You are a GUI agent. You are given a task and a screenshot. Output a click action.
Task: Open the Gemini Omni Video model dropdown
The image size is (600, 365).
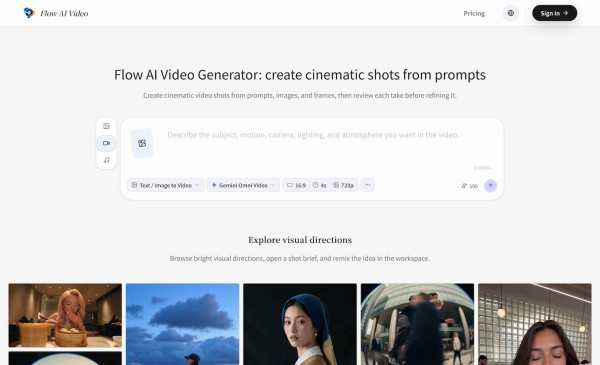click(243, 185)
